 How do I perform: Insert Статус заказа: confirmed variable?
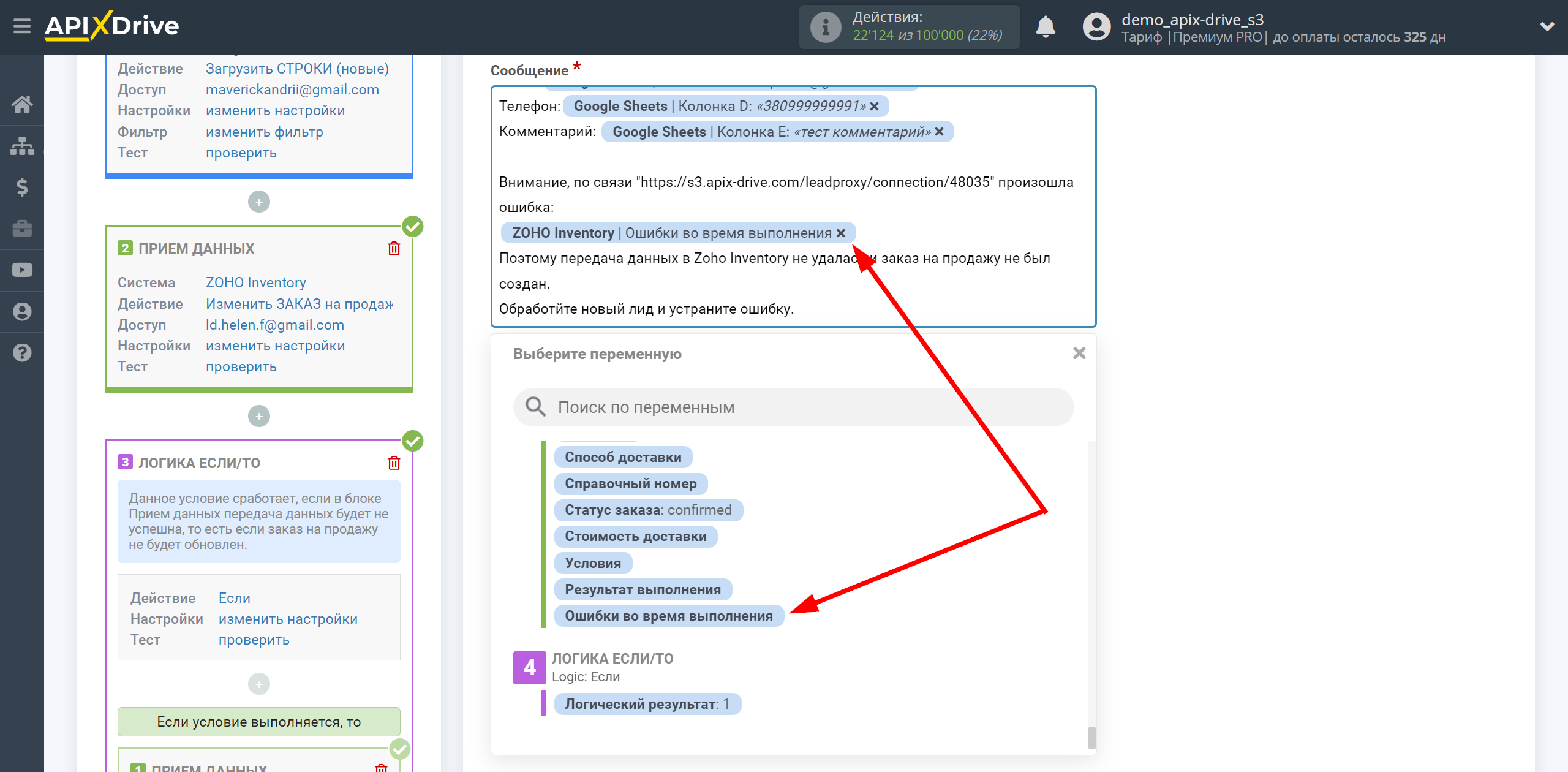(x=648, y=510)
